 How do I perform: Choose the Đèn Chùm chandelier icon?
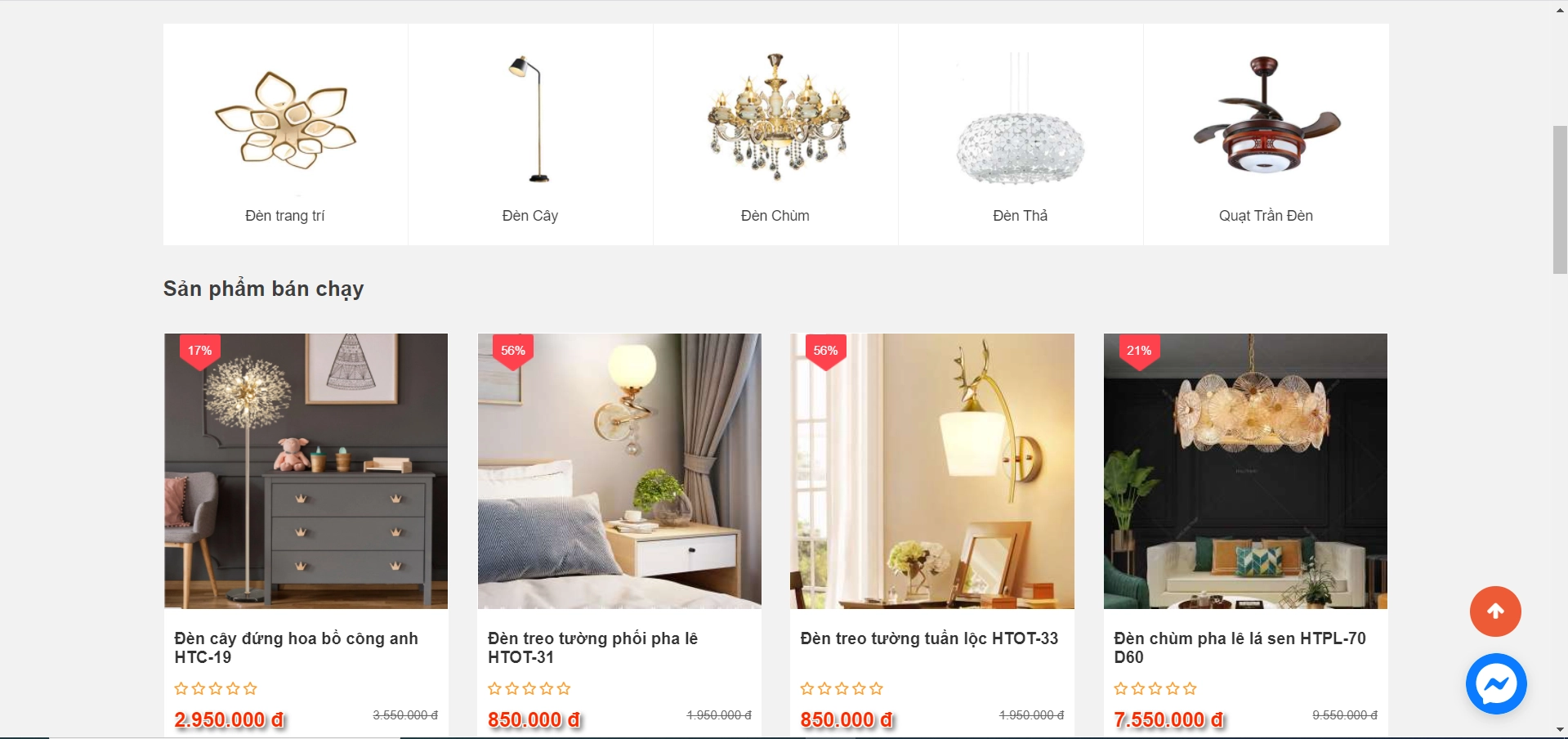778,116
